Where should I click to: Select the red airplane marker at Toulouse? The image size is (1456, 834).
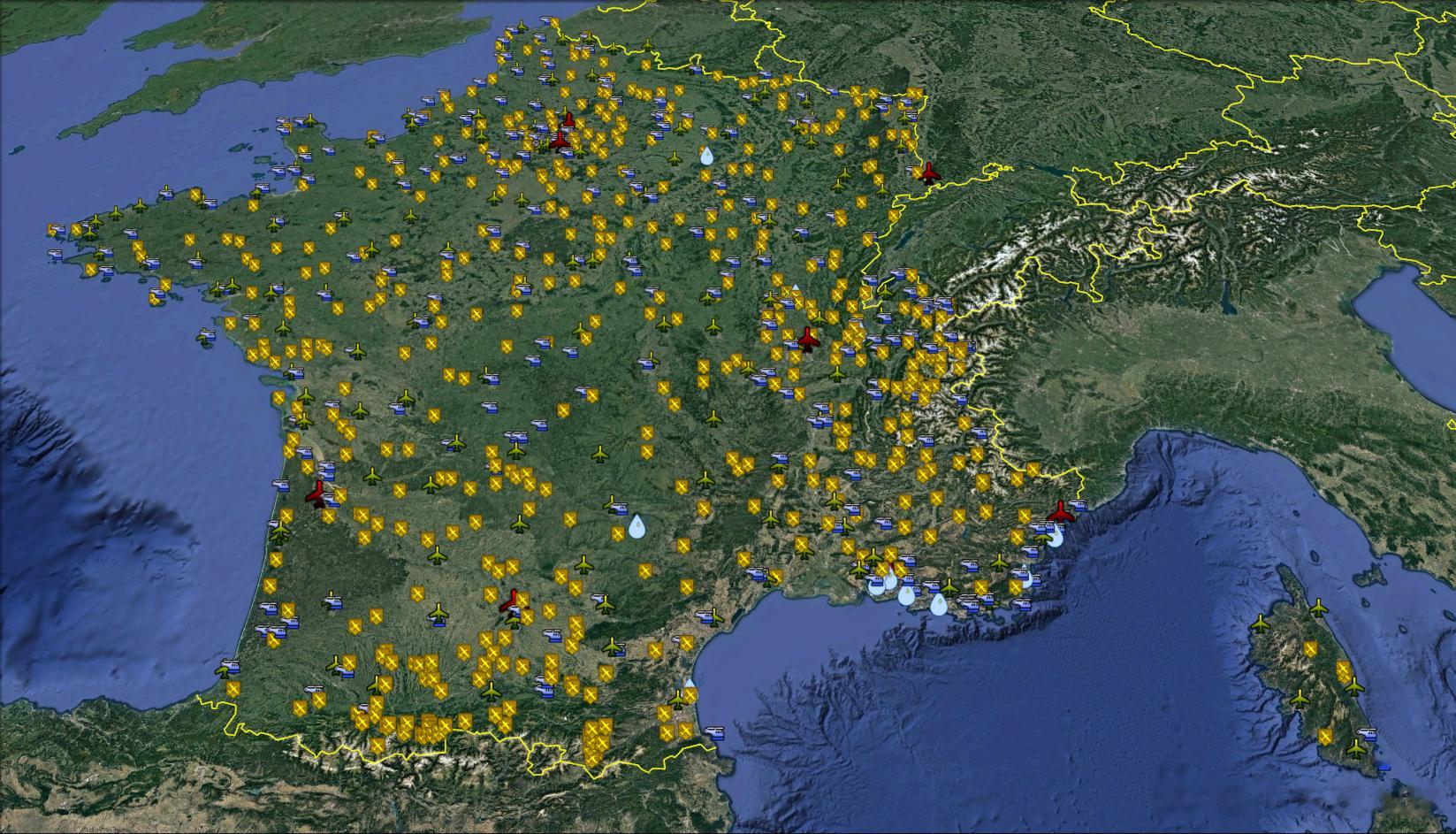pyautogui.click(x=511, y=602)
